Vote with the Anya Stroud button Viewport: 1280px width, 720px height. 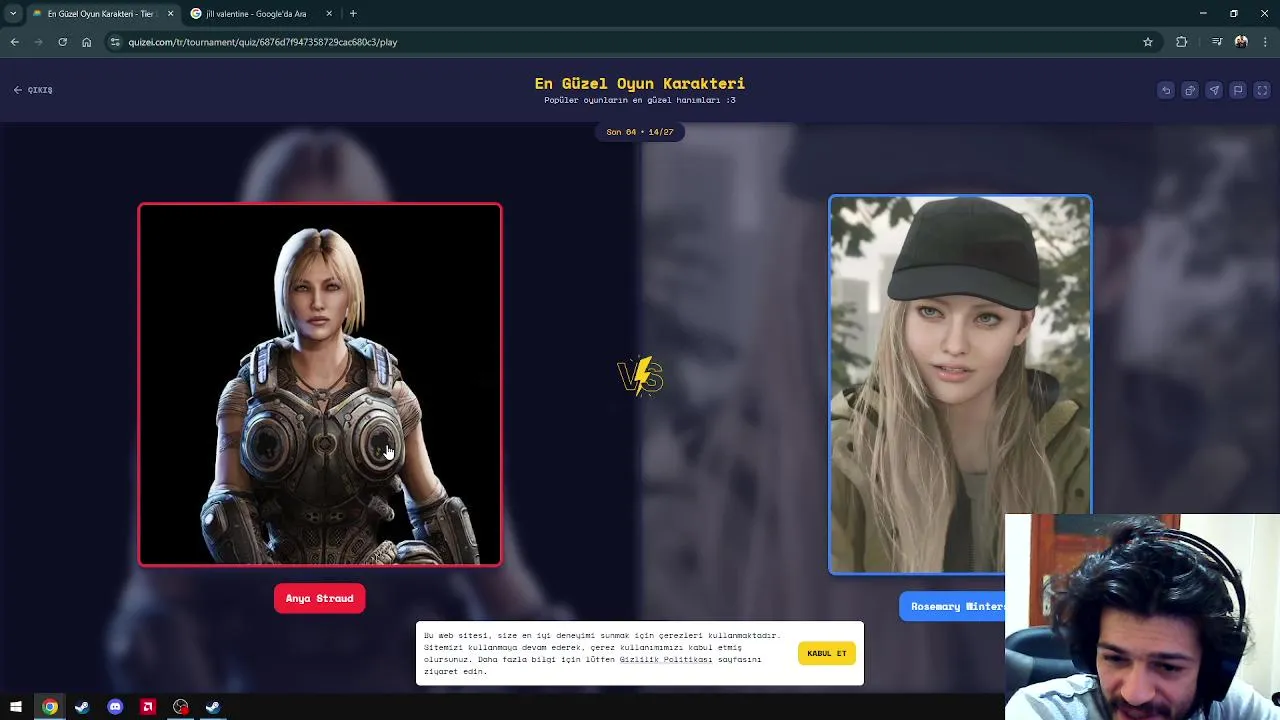[x=320, y=598]
